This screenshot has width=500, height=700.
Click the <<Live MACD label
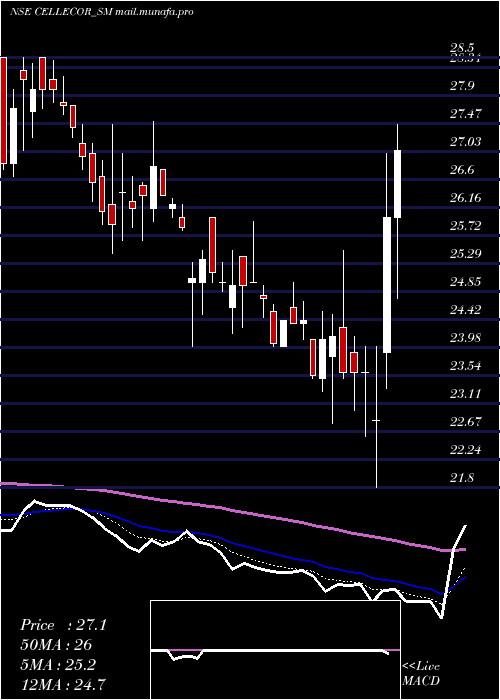tap(421, 674)
